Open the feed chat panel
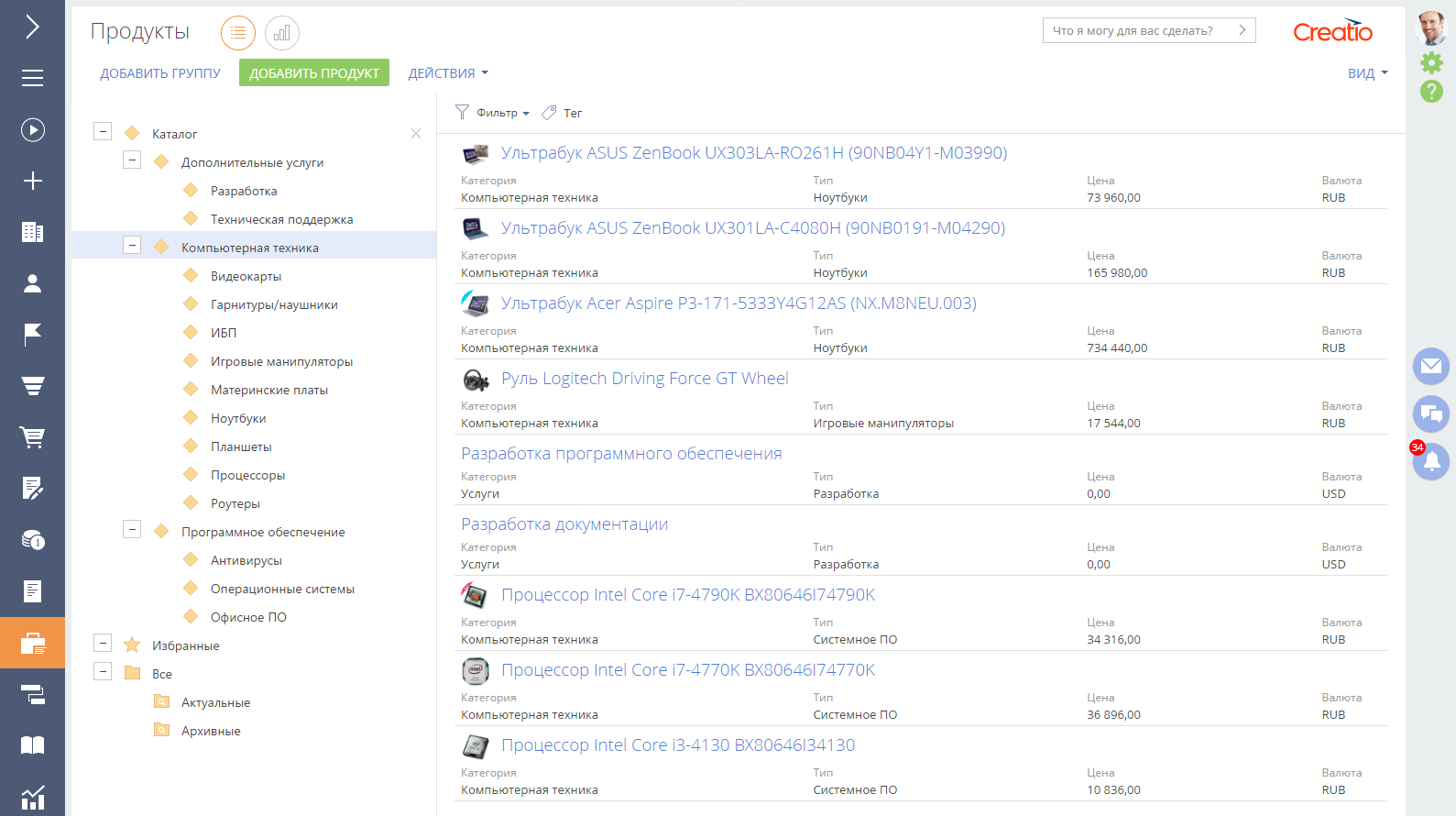The width and height of the screenshot is (1456, 816). click(x=1431, y=414)
